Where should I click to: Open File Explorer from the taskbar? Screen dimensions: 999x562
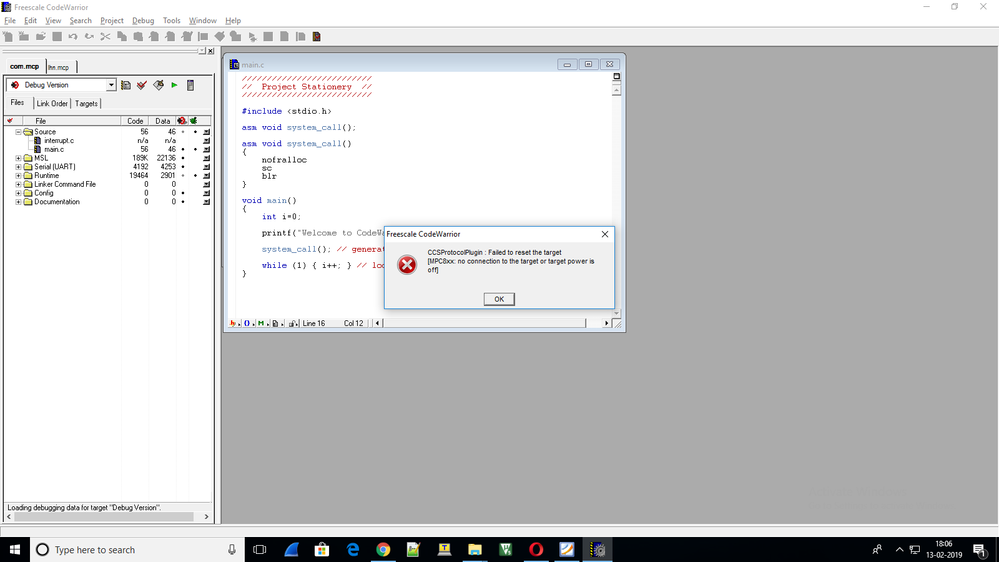pyautogui.click(x=475, y=549)
